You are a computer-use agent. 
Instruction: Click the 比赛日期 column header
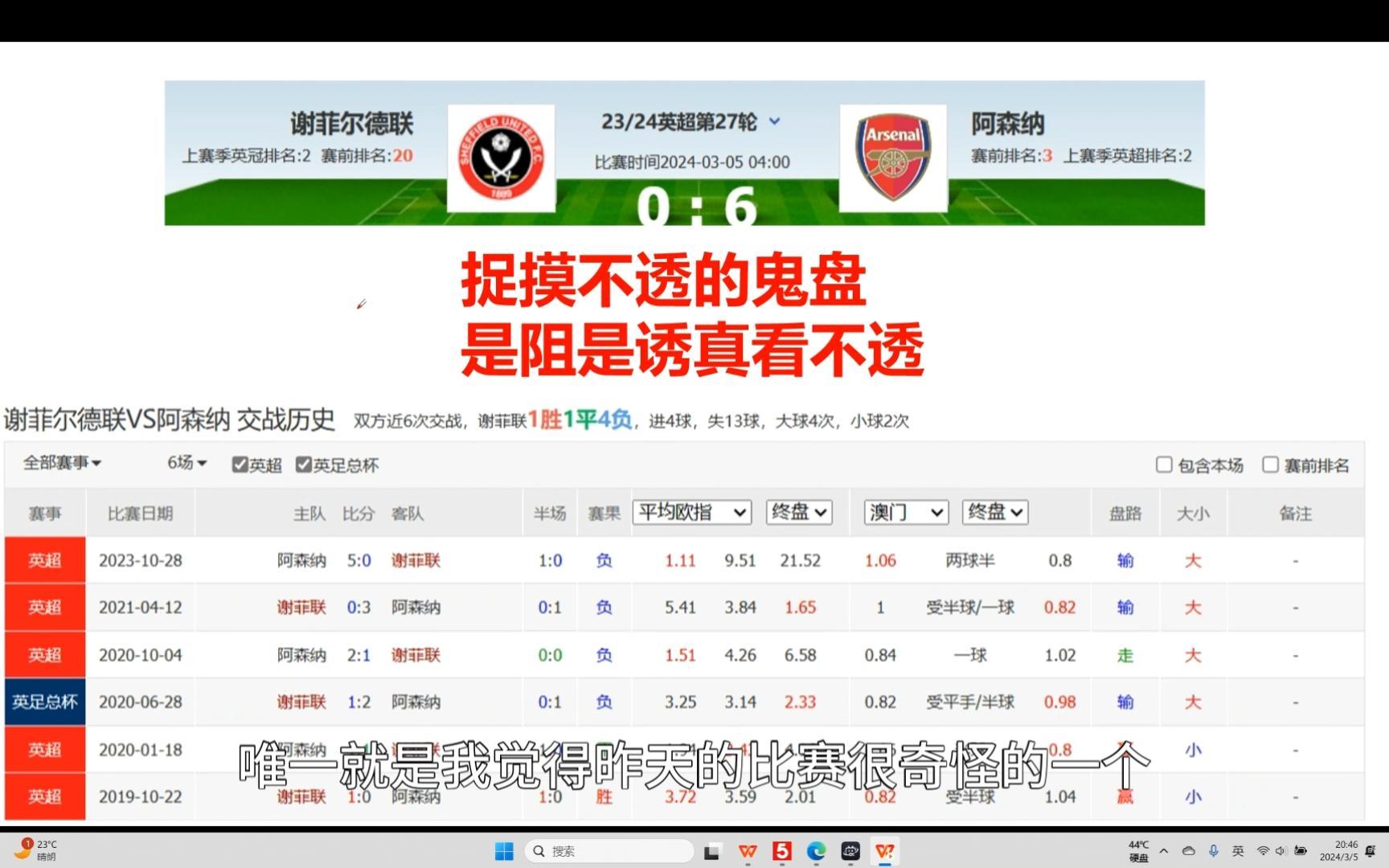click(141, 514)
